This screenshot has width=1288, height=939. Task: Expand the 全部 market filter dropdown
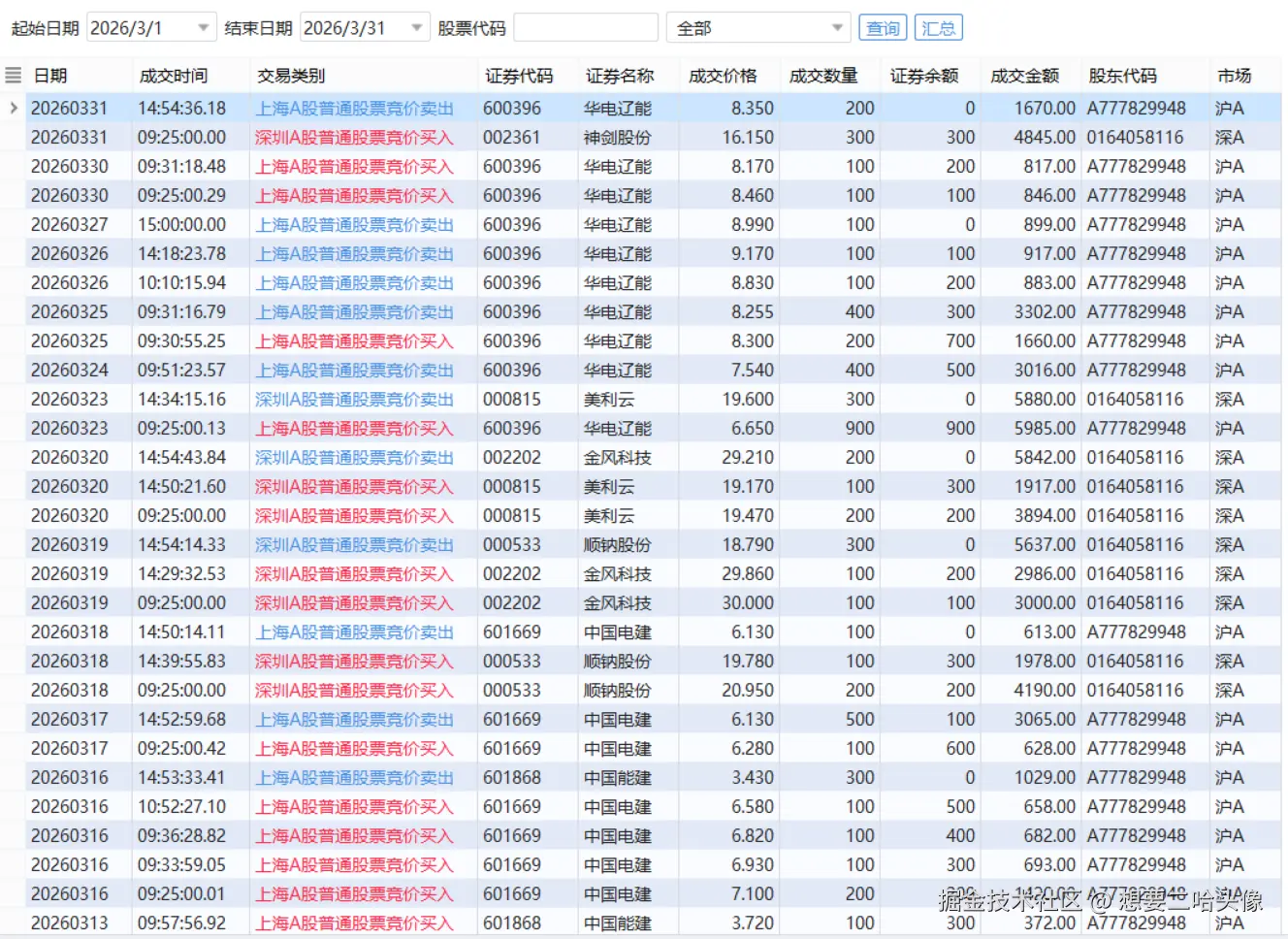[836, 27]
